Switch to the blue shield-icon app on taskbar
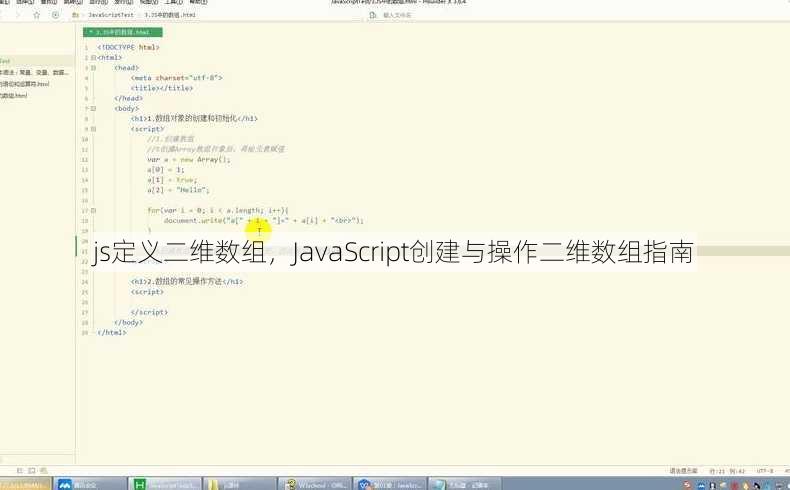 (x=389, y=484)
